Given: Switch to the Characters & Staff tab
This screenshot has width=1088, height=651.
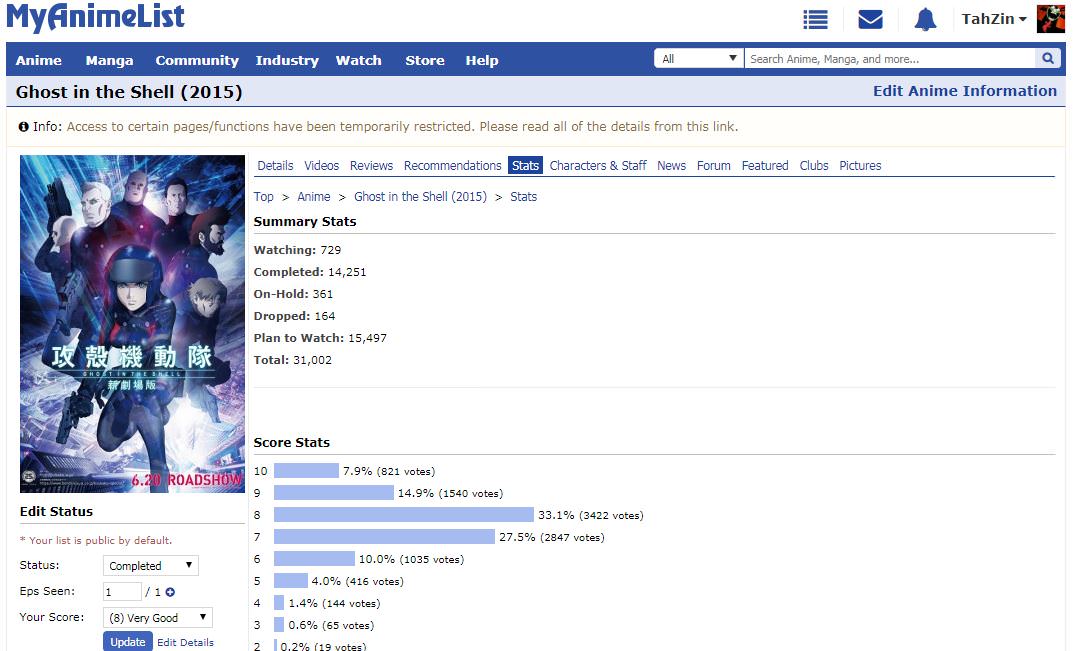Looking at the screenshot, I should [598, 166].
